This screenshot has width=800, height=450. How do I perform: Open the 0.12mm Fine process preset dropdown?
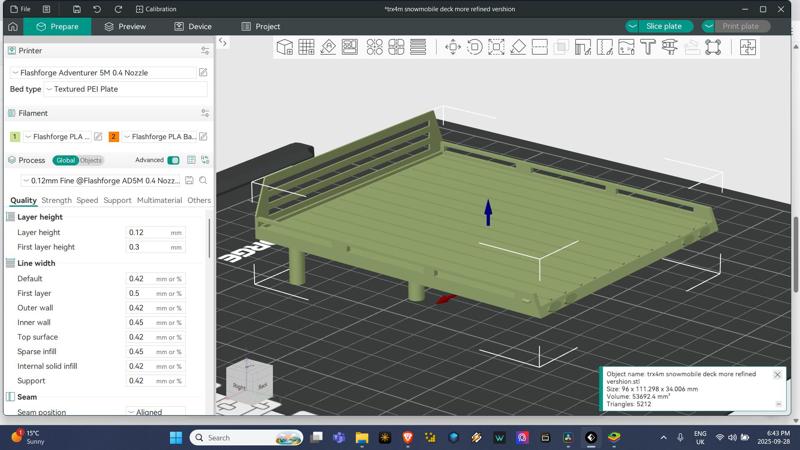[100, 181]
